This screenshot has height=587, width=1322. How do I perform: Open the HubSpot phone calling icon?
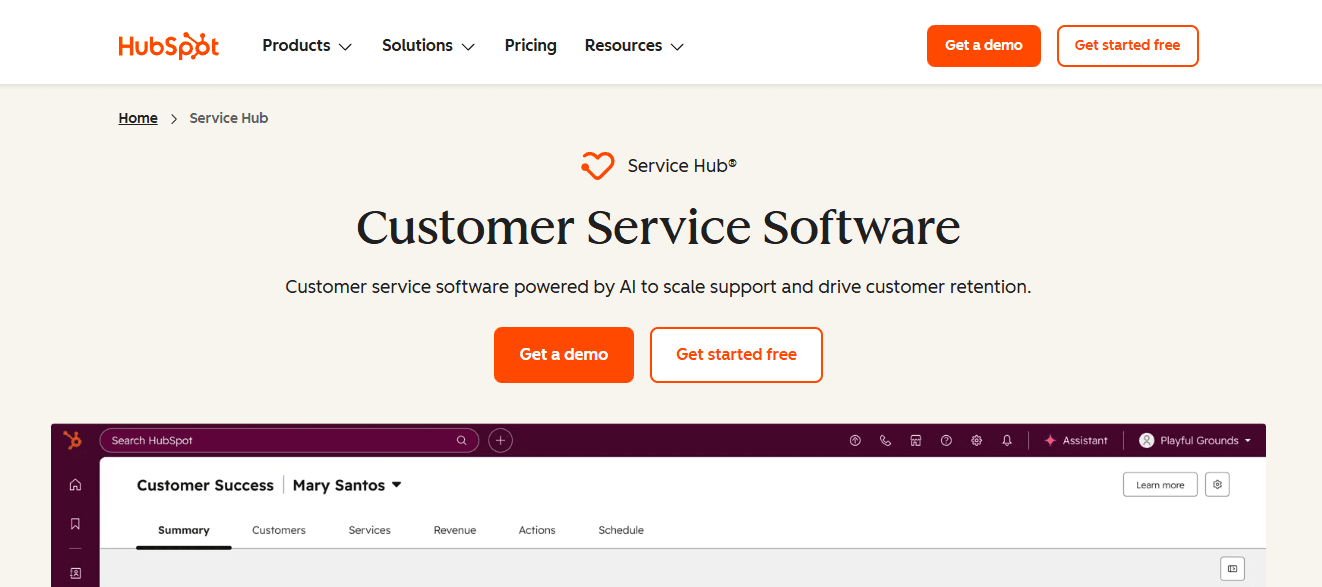click(x=885, y=440)
